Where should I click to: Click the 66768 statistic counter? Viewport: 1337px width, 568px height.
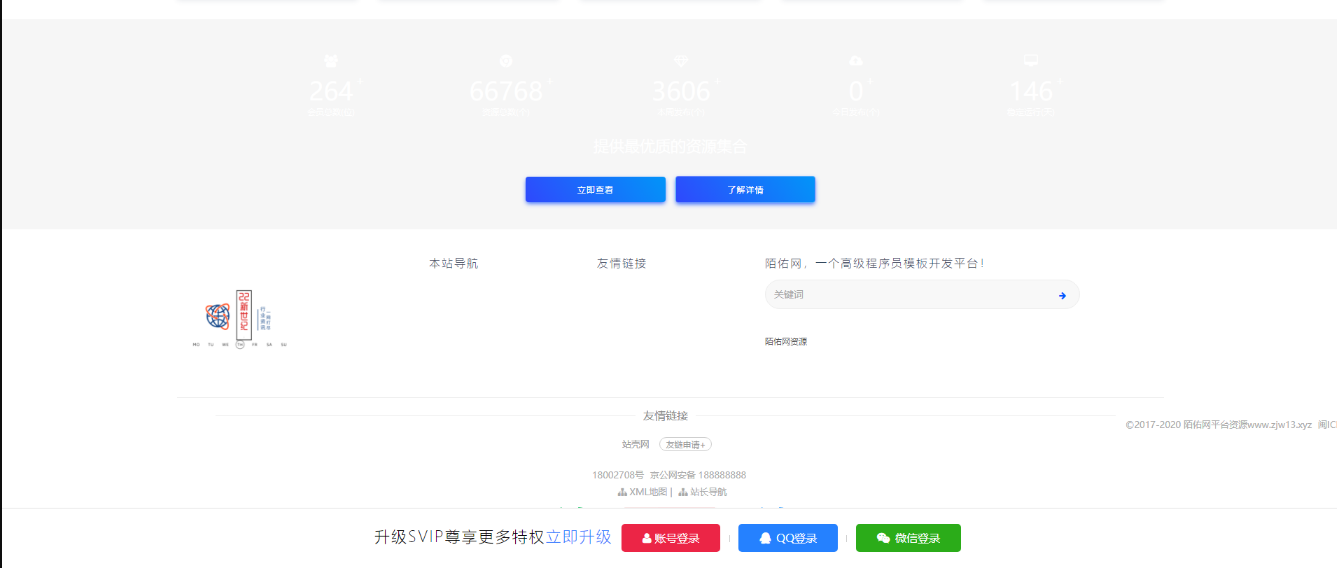[506, 91]
